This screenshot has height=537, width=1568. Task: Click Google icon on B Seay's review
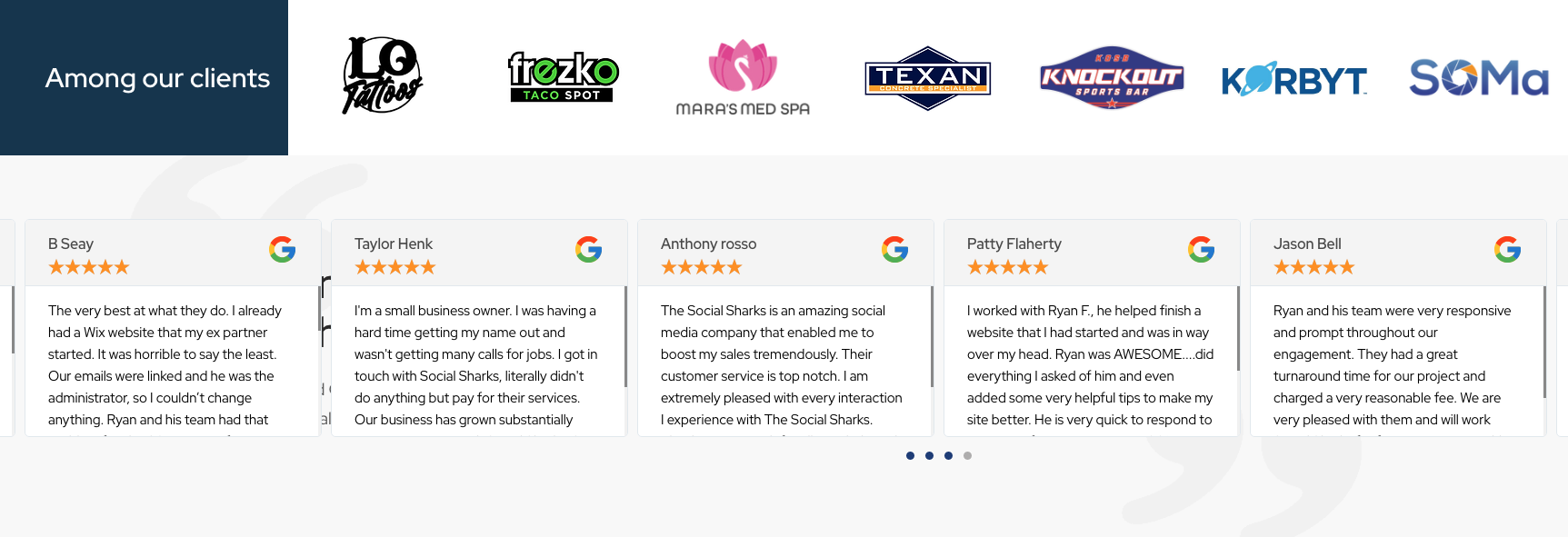tap(282, 249)
